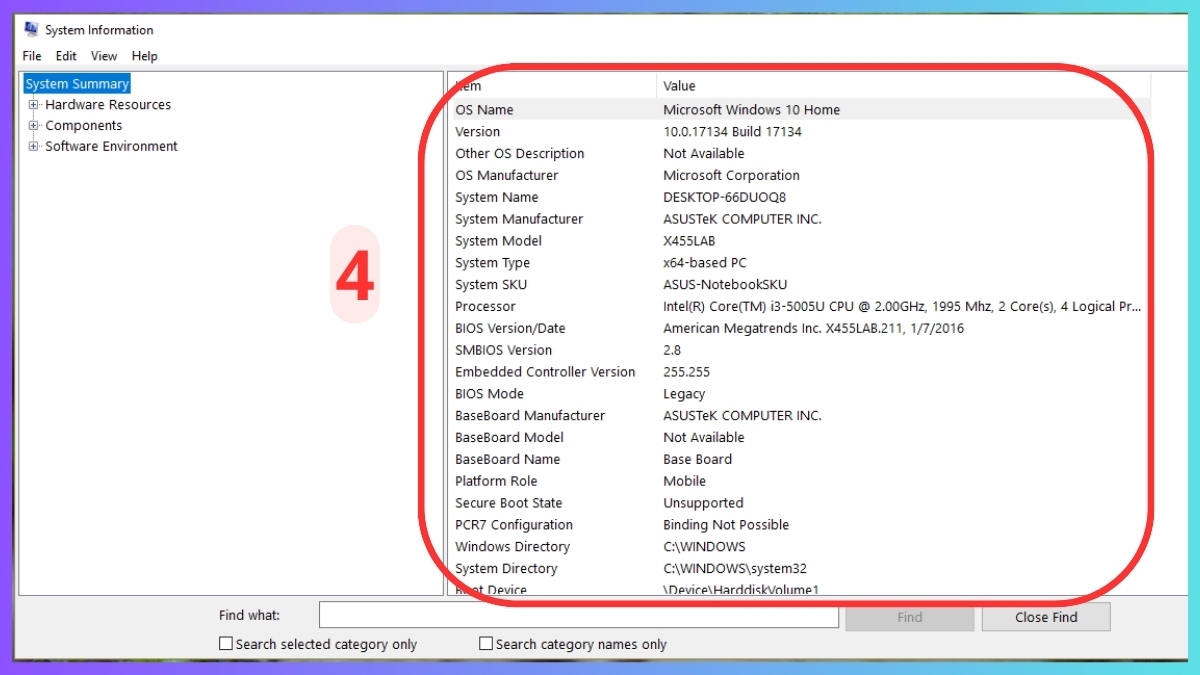
Task: Select the BIOS Mode row label
Action: click(490, 394)
